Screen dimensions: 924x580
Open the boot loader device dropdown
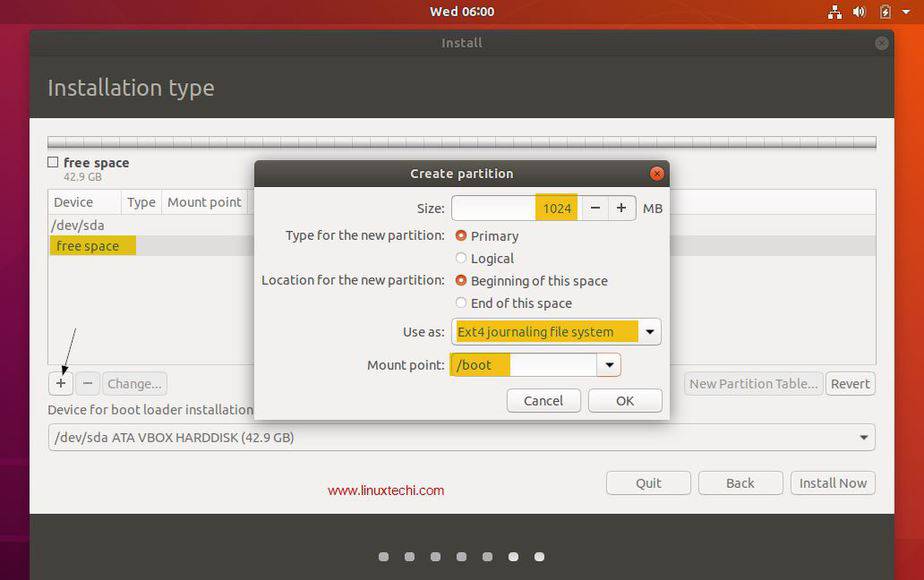click(862, 437)
